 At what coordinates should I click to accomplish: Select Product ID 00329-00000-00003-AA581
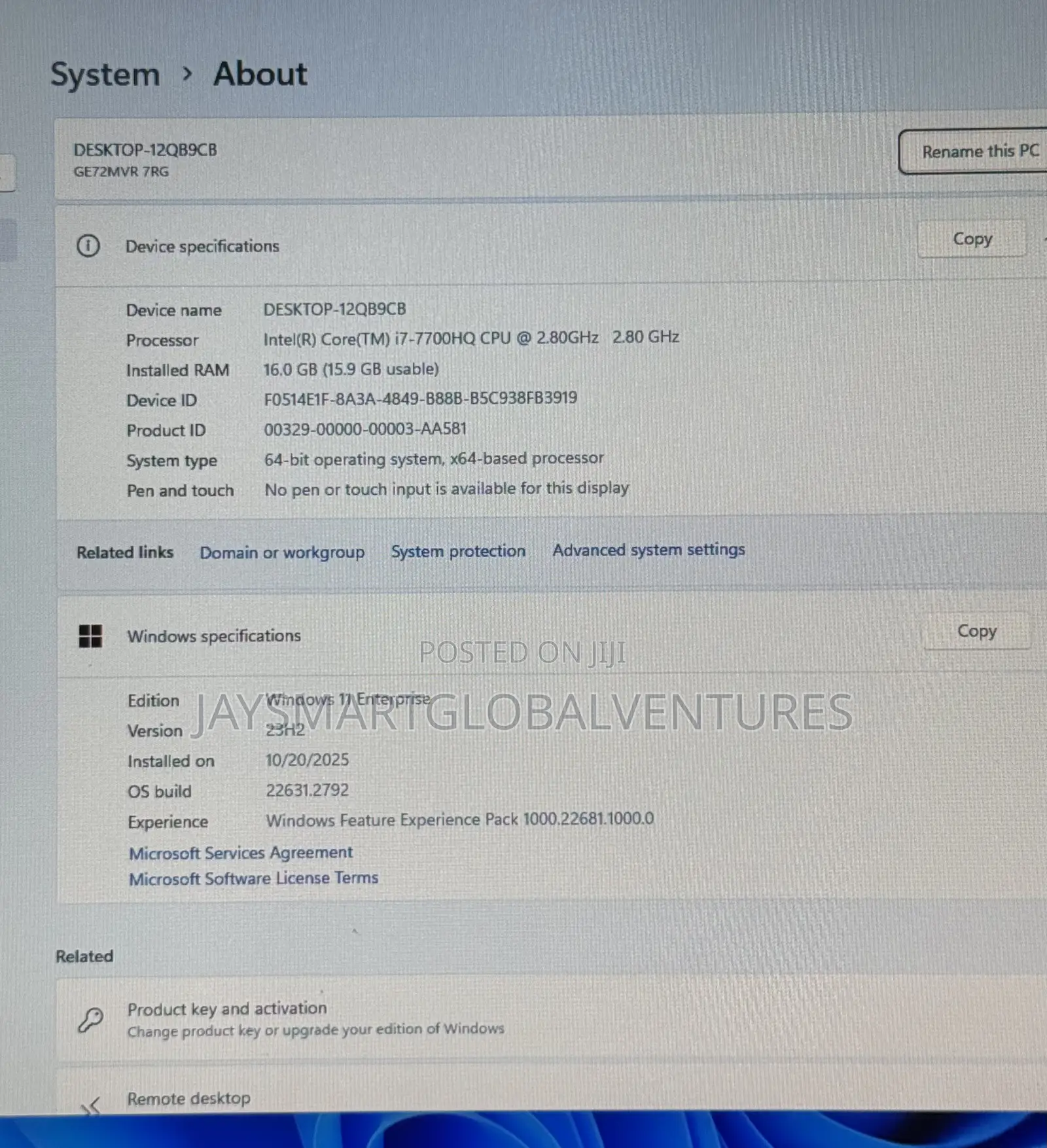(x=365, y=429)
